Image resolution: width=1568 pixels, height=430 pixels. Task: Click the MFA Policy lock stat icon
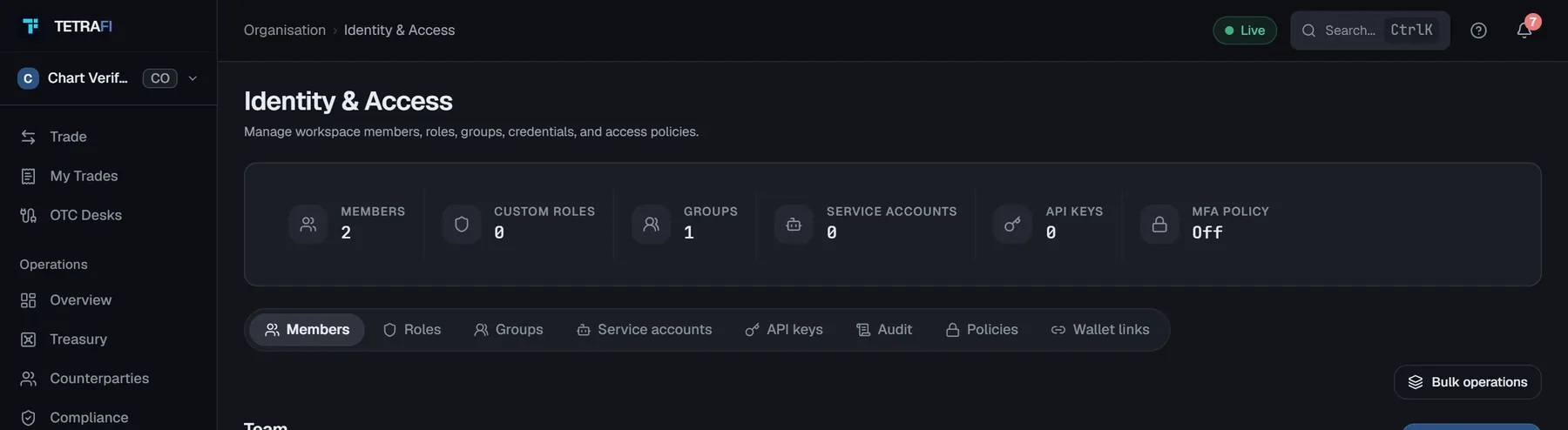[x=1159, y=225]
